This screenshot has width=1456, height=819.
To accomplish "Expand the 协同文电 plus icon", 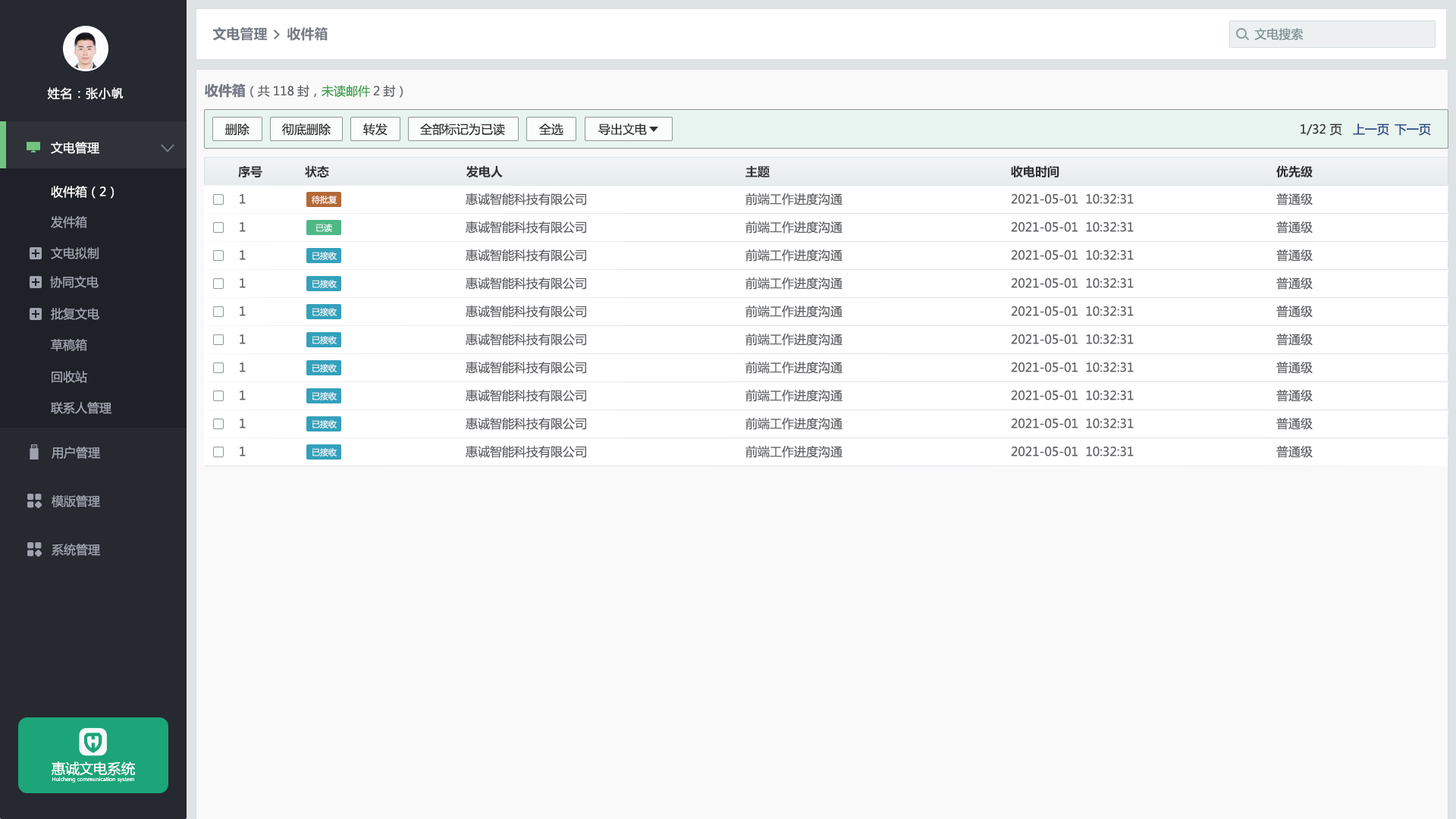I will [x=36, y=282].
